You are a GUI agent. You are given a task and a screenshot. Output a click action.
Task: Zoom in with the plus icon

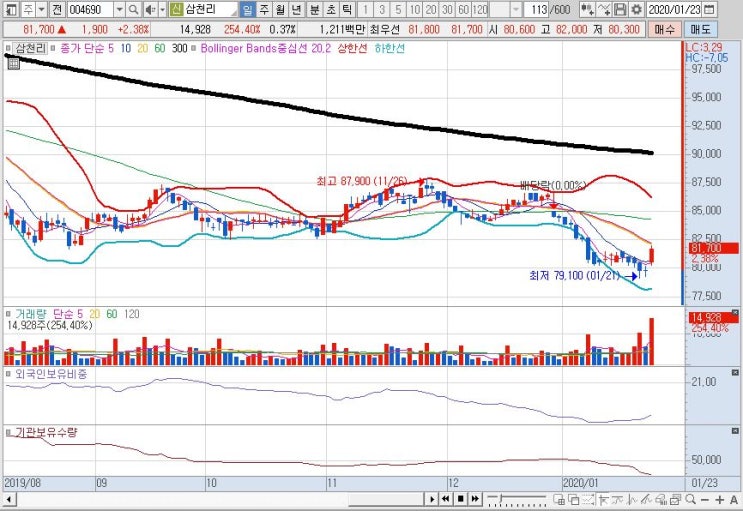[719, 499]
